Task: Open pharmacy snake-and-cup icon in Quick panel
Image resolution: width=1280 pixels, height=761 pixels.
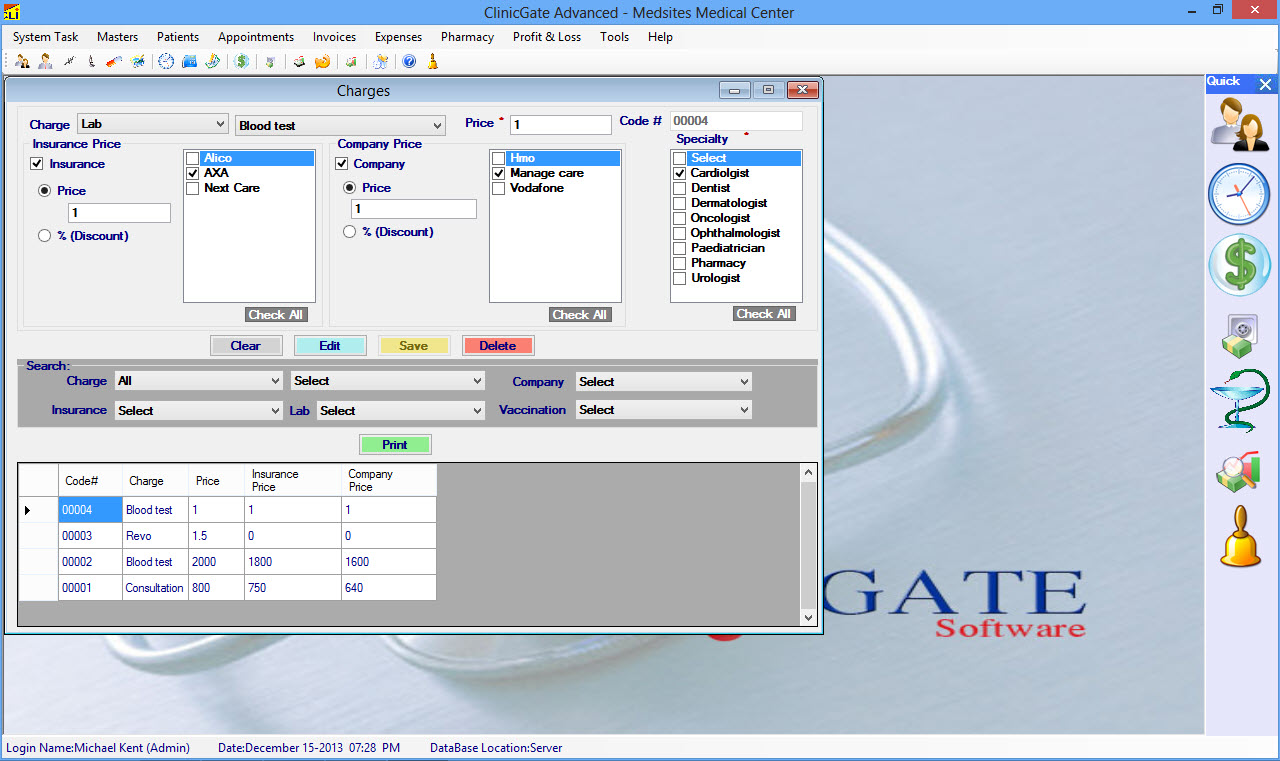Action: (x=1239, y=400)
